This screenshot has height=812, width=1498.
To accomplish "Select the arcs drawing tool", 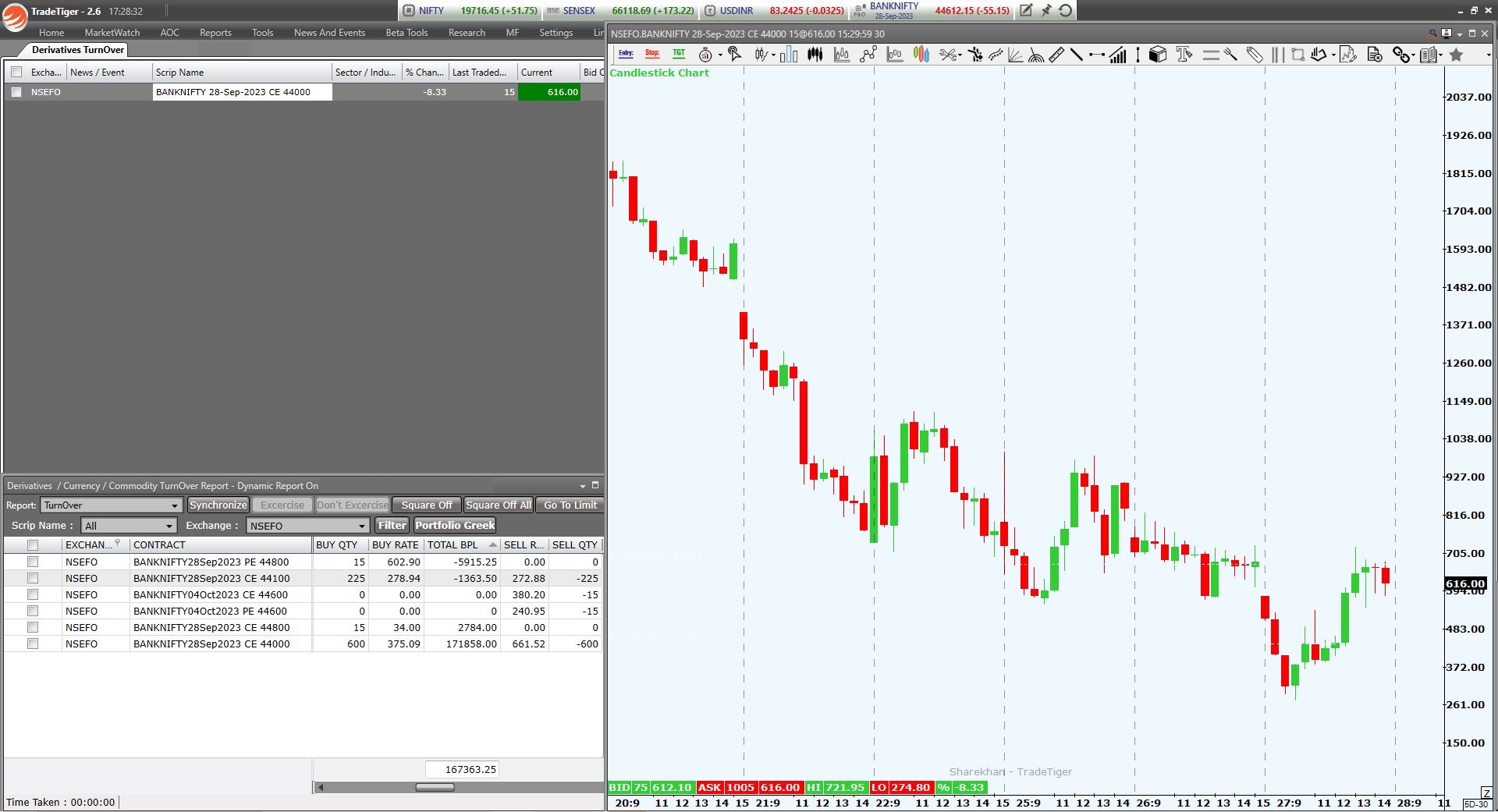I will [1036, 55].
